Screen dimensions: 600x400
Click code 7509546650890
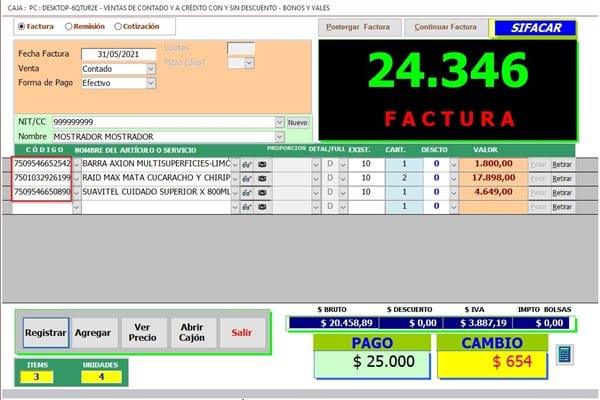click(42, 192)
